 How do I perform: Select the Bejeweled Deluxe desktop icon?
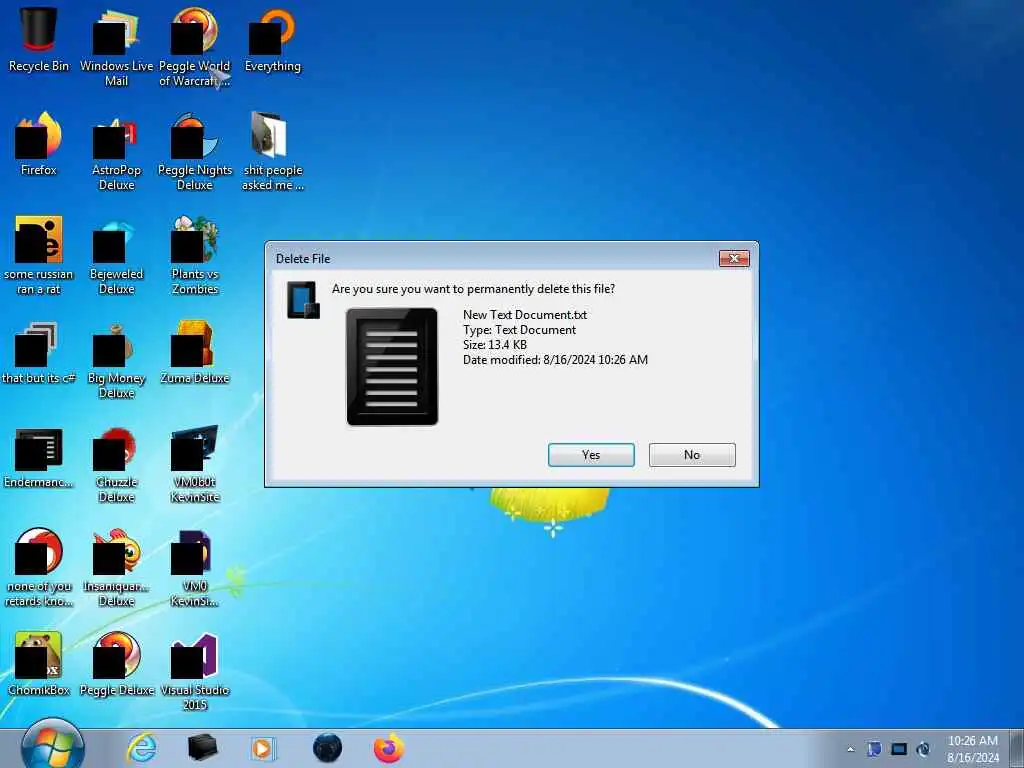coord(116,255)
